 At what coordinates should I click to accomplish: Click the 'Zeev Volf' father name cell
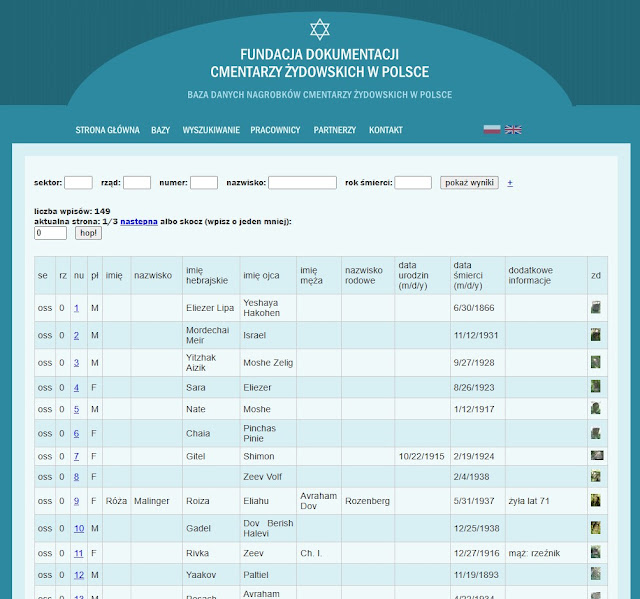268,477
